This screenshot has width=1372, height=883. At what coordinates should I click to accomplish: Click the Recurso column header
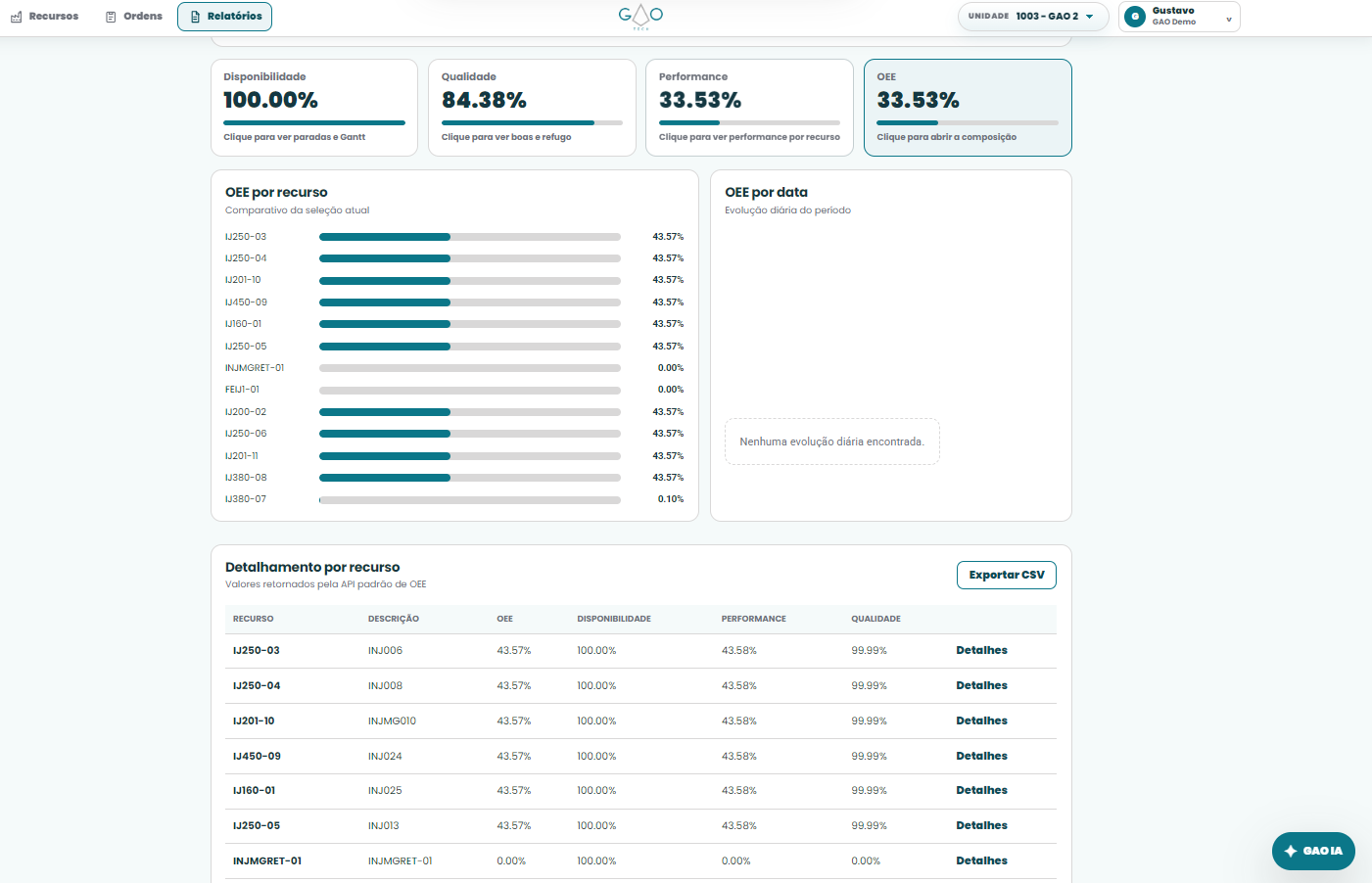click(253, 619)
